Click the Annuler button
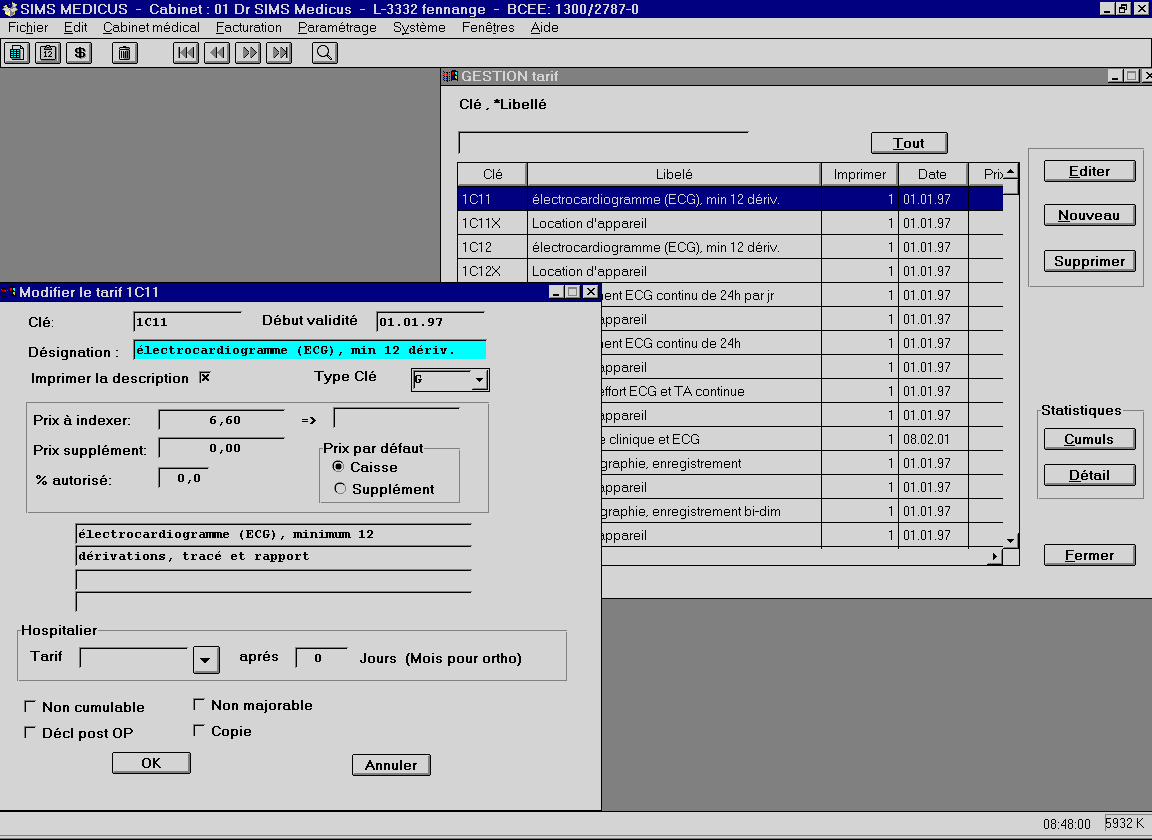The width and height of the screenshot is (1152, 840). click(391, 765)
